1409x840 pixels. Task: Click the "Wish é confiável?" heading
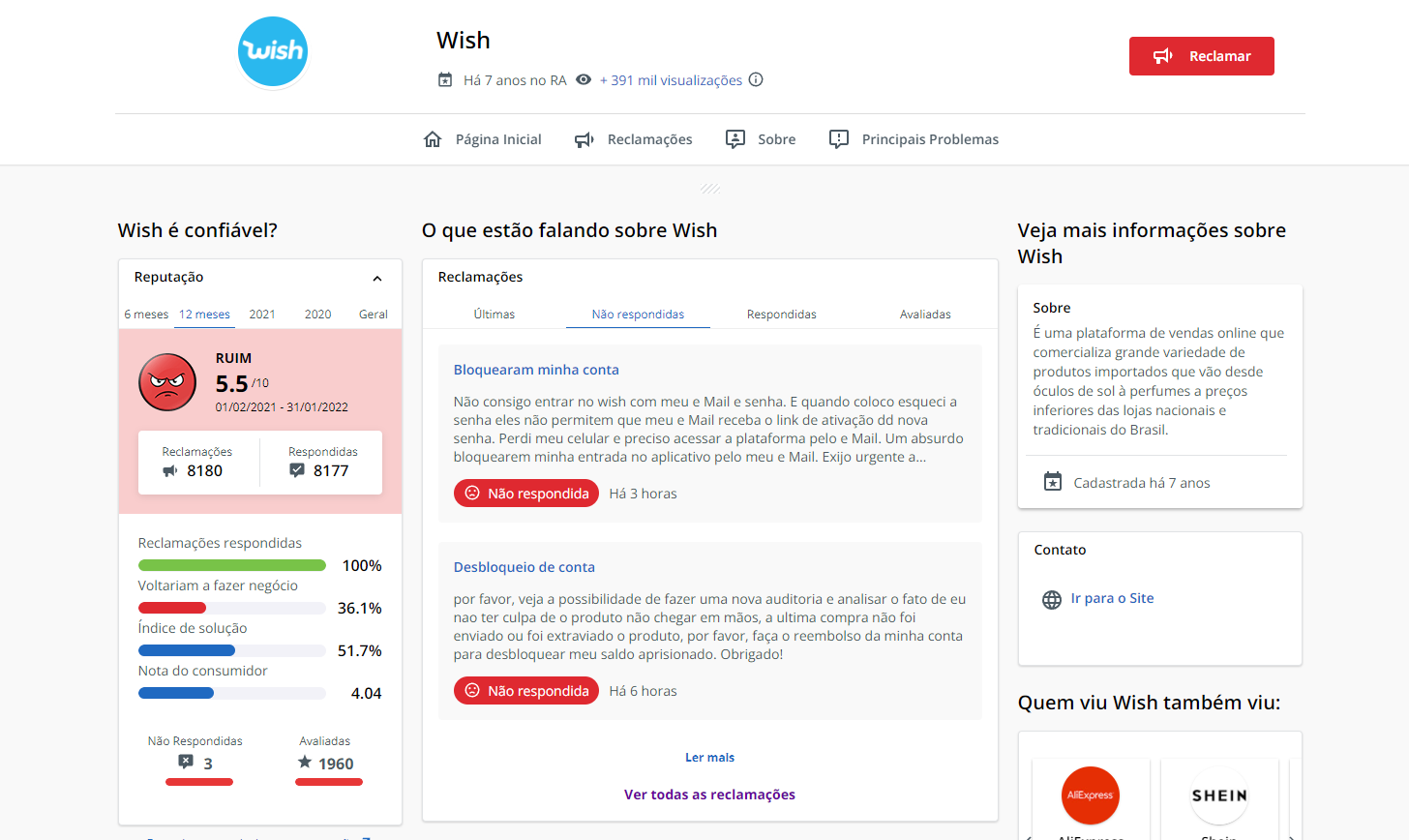(x=197, y=230)
